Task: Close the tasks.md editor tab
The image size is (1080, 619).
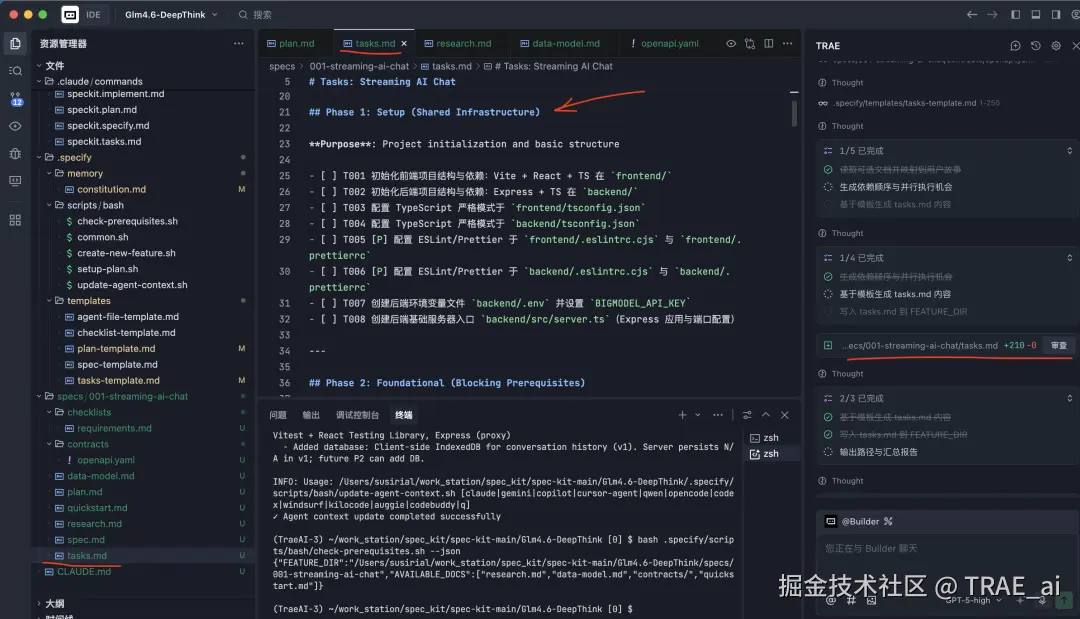Action: point(404,43)
